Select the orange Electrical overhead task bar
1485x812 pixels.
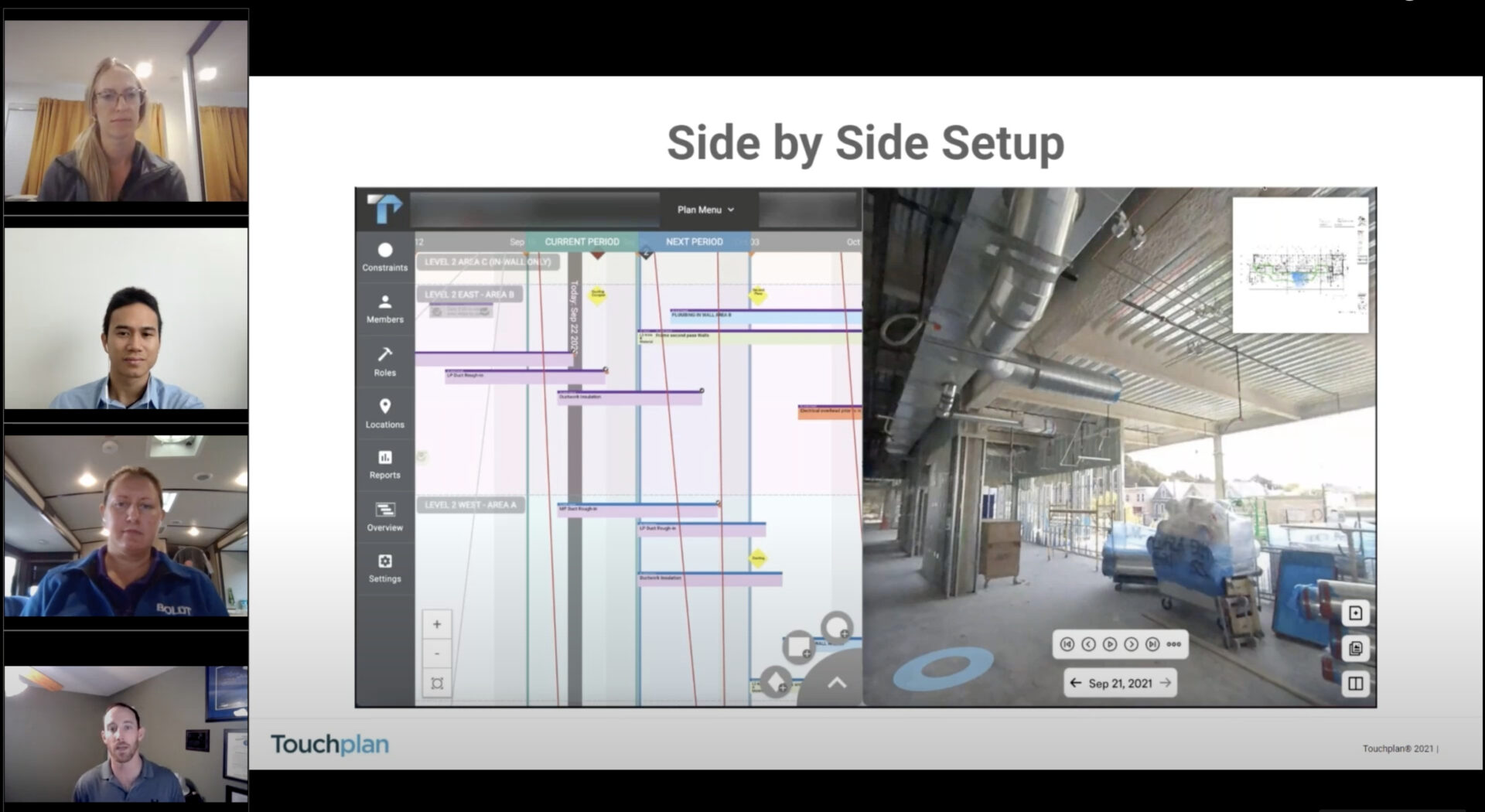830,411
